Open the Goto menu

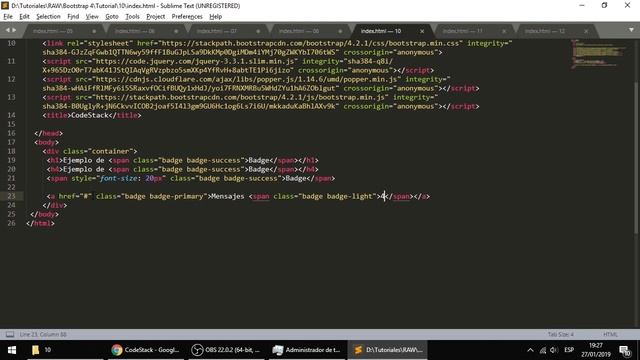[x=111, y=17]
